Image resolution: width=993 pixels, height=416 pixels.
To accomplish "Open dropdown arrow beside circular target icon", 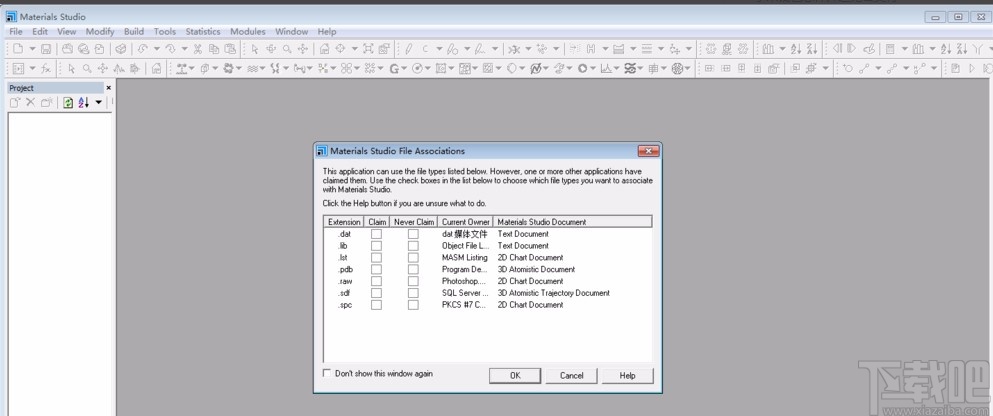I will [427, 68].
